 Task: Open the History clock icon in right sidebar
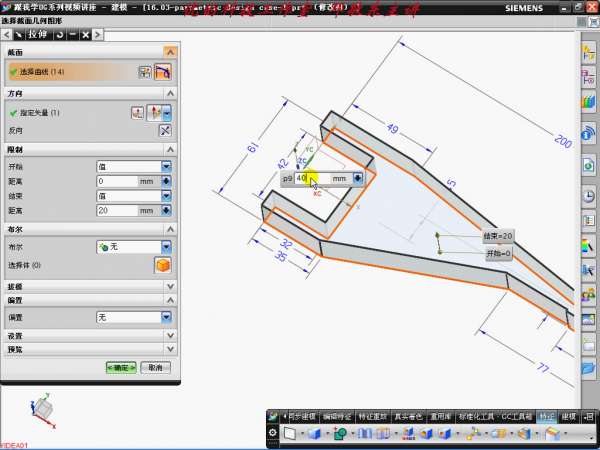pyautogui.click(x=588, y=195)
